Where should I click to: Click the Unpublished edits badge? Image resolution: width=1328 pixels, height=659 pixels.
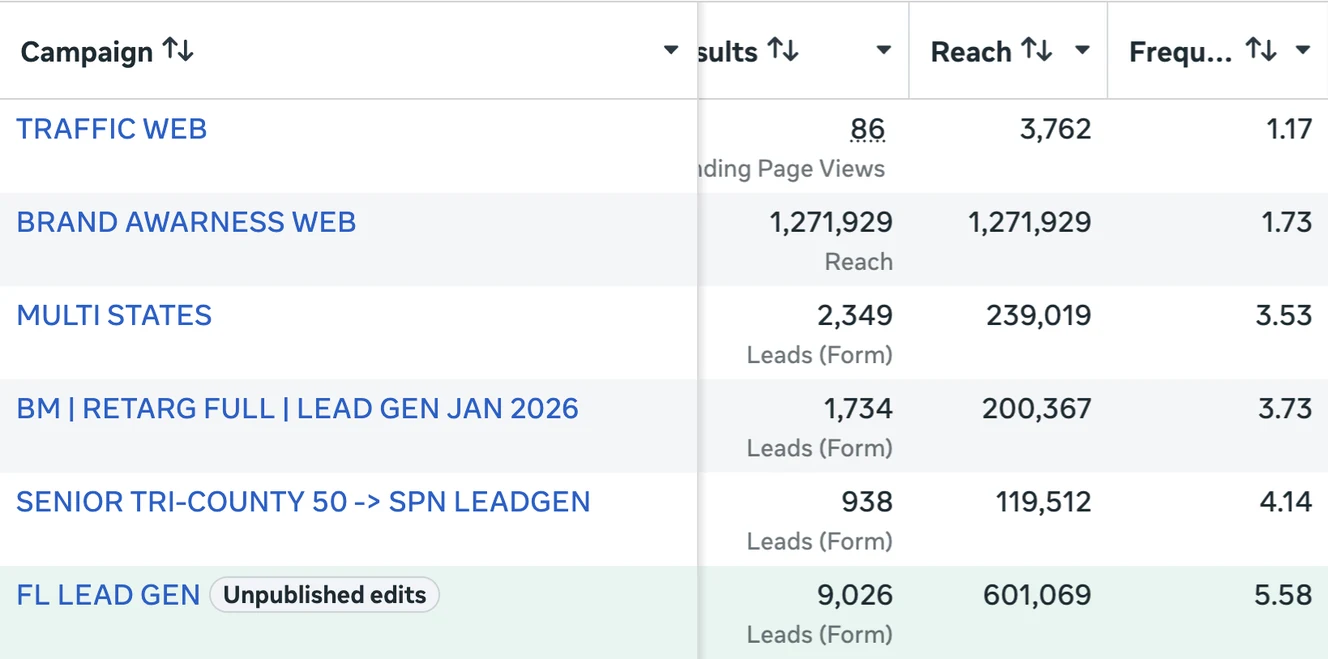(325, 595)
